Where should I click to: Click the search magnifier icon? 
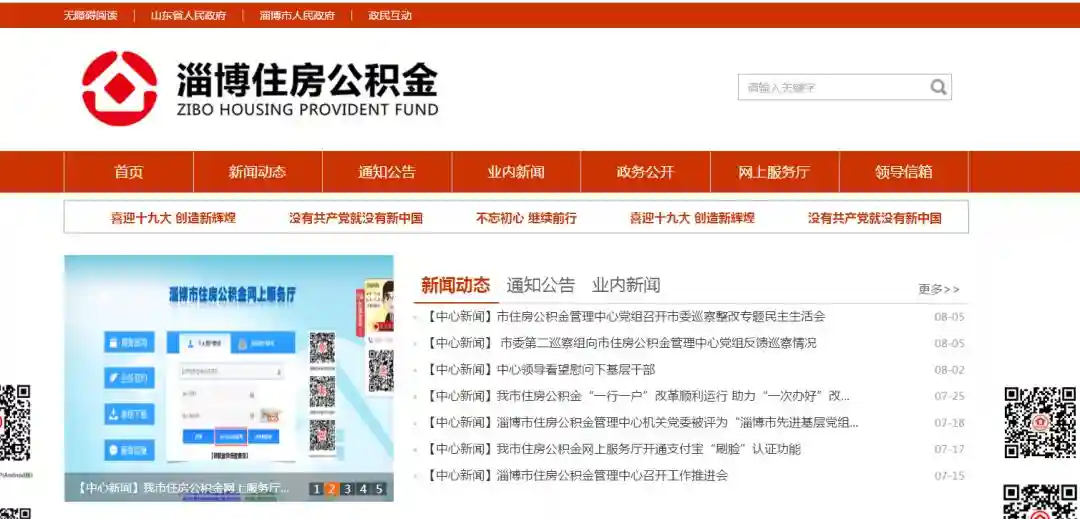[x=937, y=87]
